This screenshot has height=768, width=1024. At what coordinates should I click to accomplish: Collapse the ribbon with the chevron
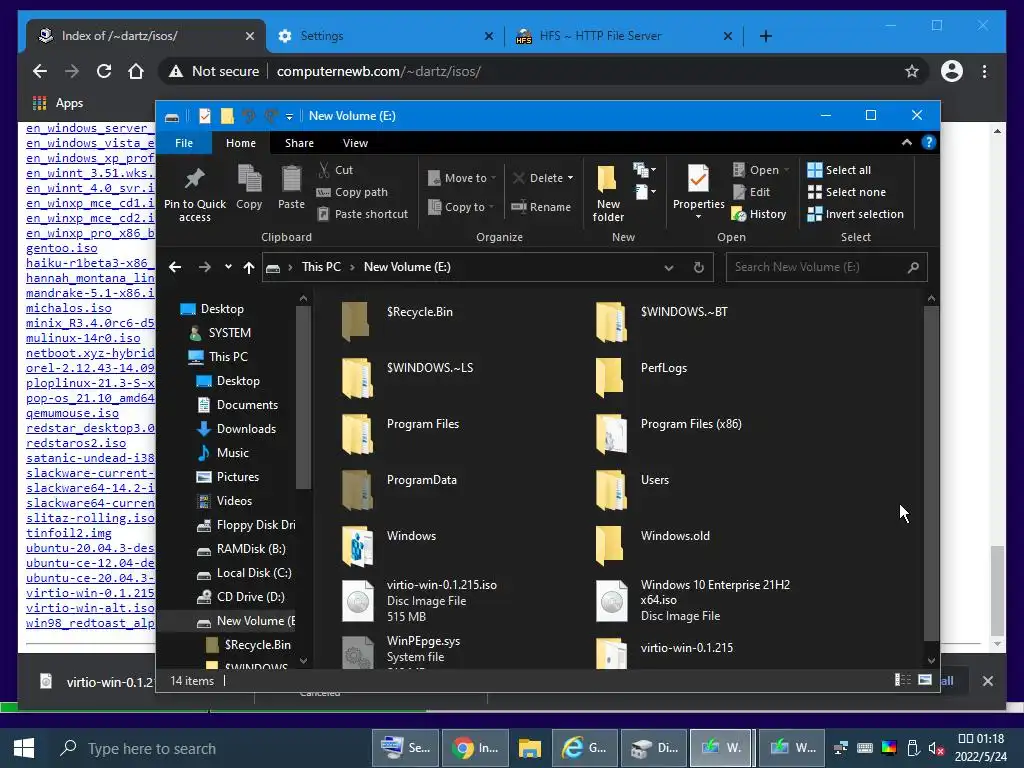(906, 142)
